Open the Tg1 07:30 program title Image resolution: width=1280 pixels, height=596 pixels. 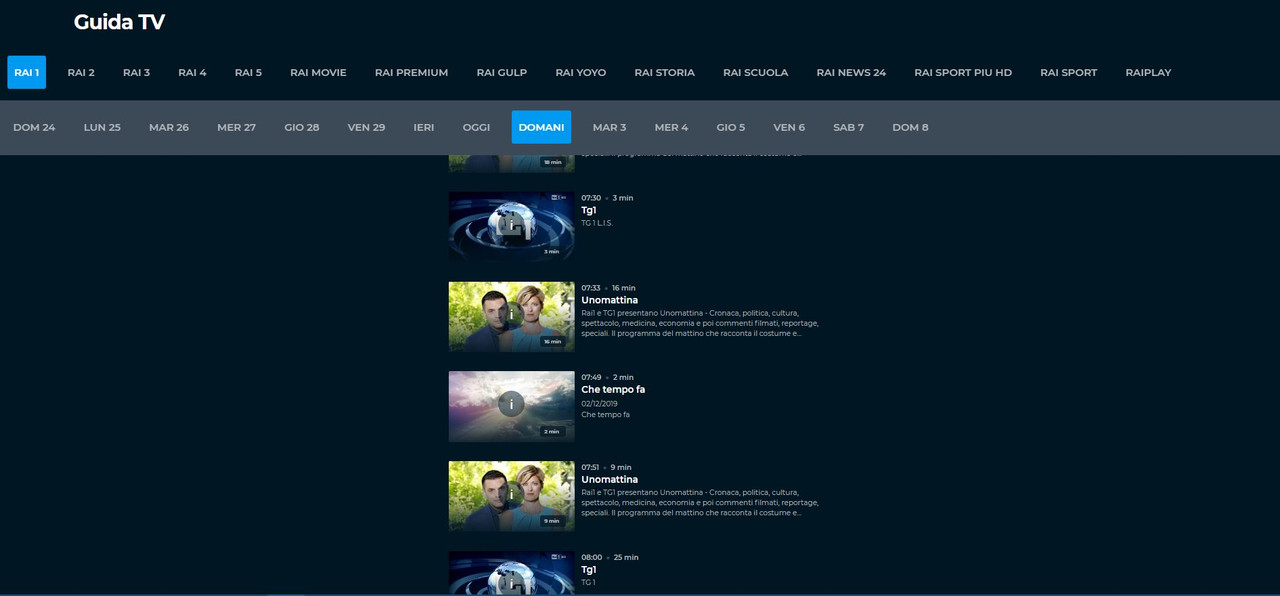(x=589, y=210)
